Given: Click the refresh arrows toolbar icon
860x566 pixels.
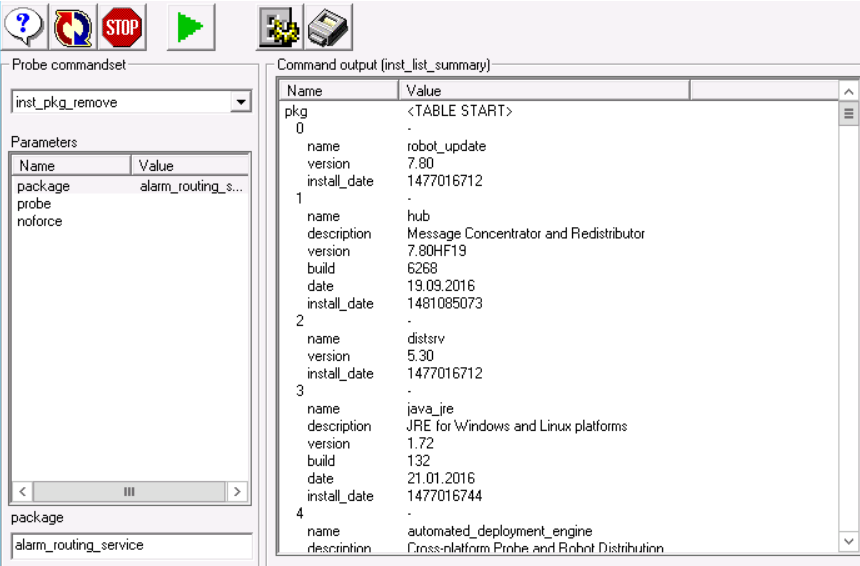Looking at the screenshot, I should 72,27.
